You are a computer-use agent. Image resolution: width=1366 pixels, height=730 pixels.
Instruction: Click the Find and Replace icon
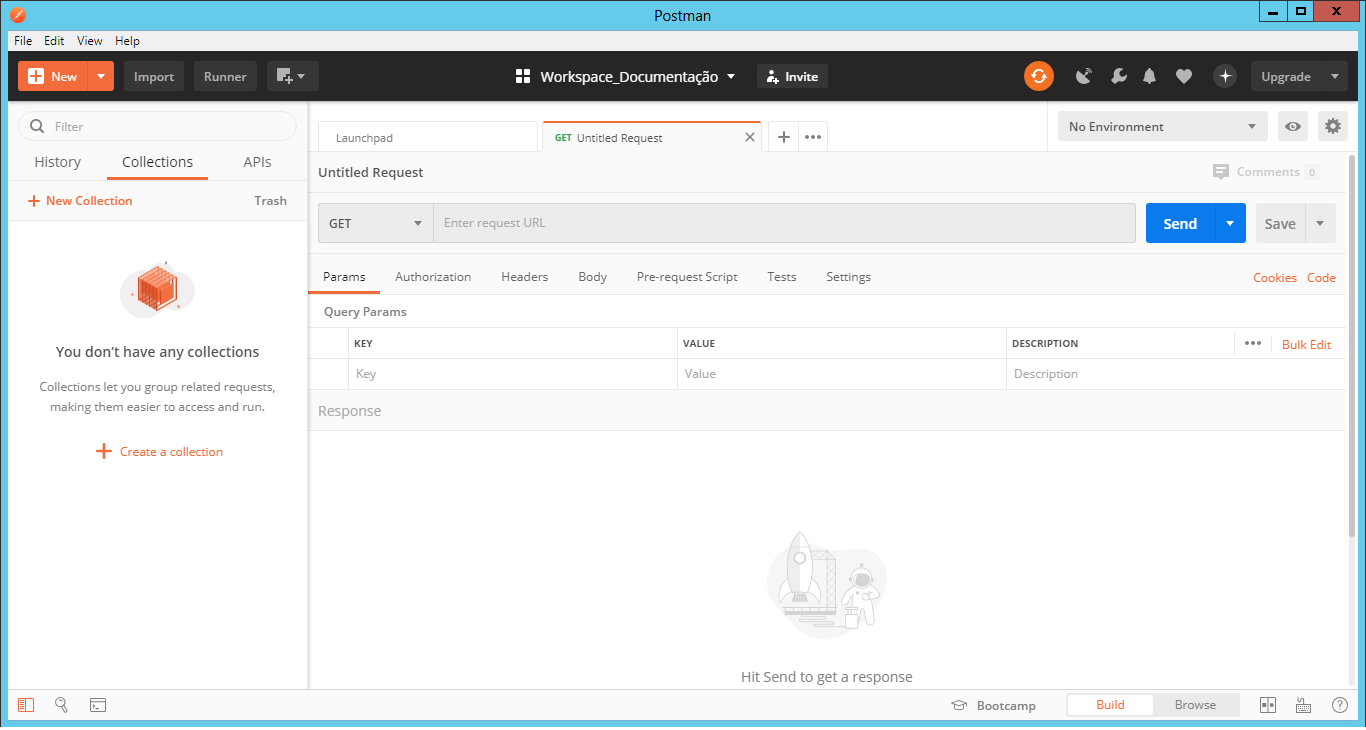[61, 705]
